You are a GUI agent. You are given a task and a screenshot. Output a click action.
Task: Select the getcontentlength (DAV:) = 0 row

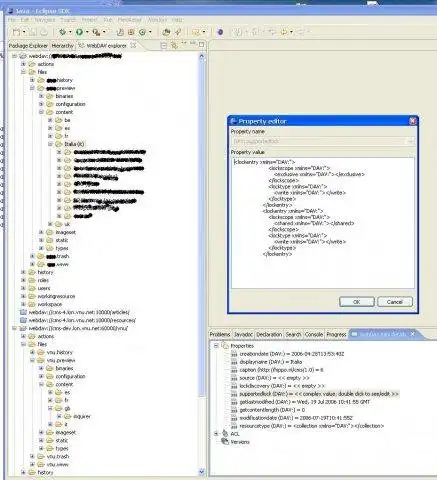click(272, 410)
